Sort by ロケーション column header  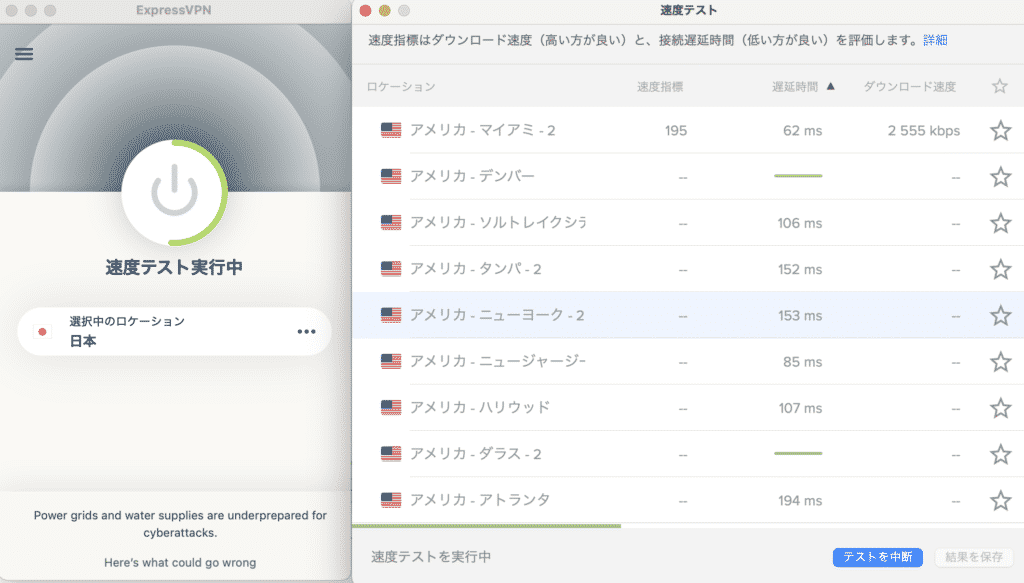click(401, 87)
